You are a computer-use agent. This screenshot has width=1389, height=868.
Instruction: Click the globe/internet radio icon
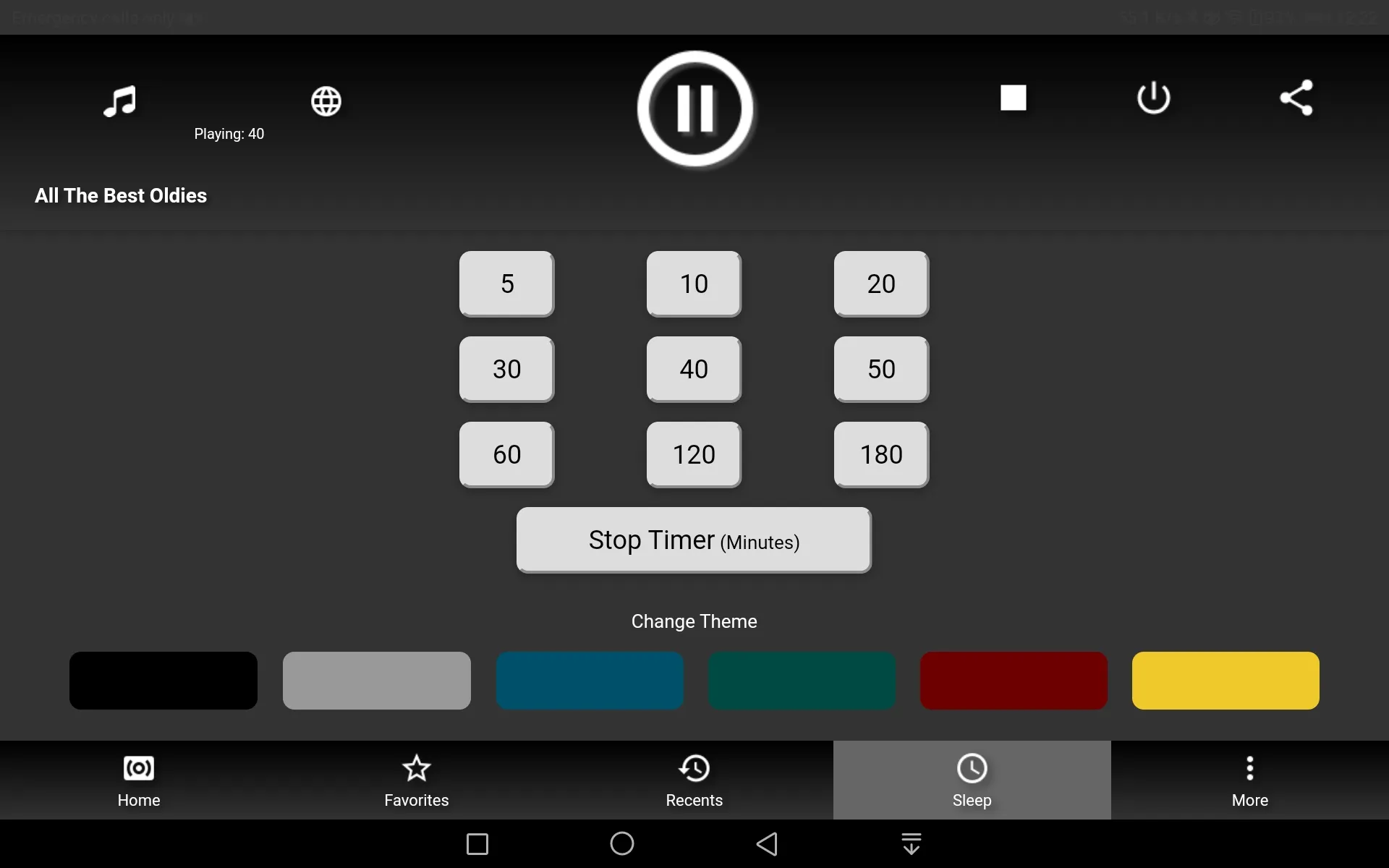pos(326,99)
